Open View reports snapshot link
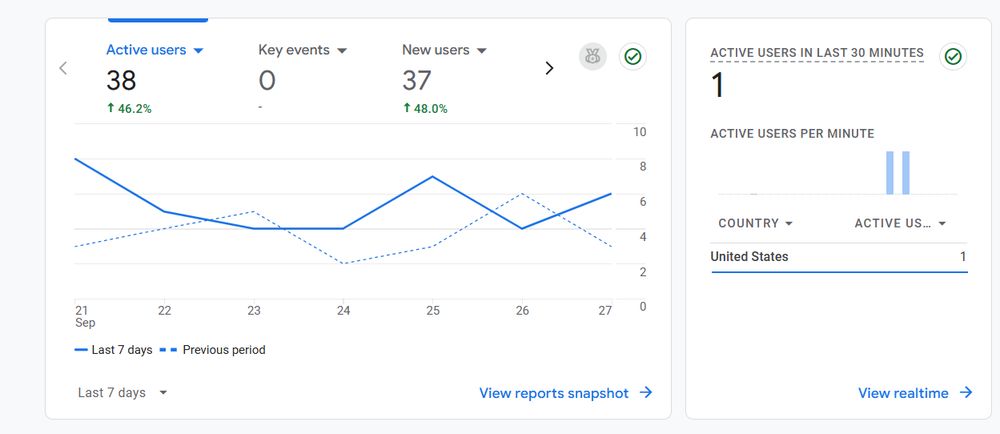 pos(554,393)
